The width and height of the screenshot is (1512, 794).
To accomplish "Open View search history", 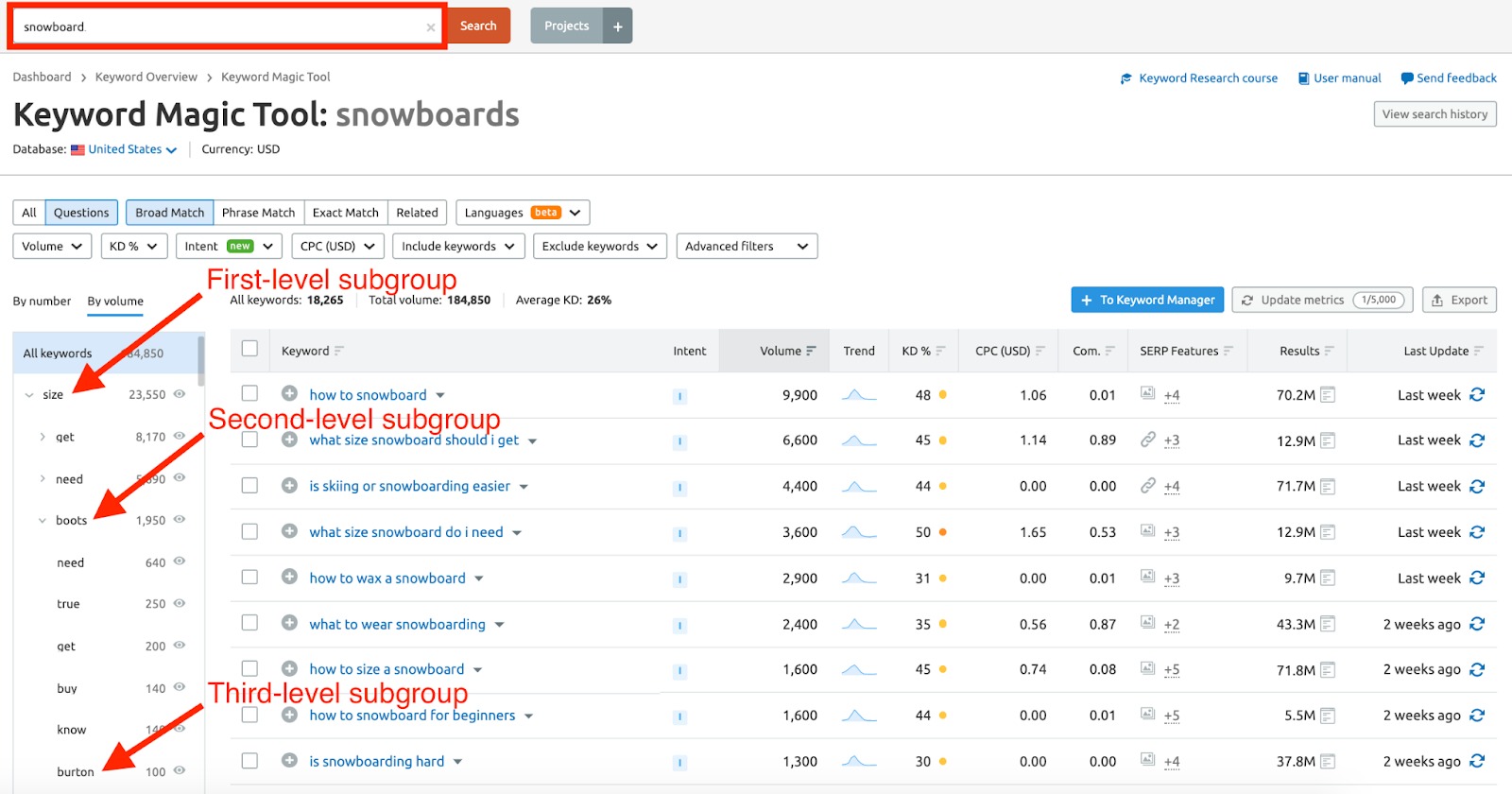I will [1435, 114].
